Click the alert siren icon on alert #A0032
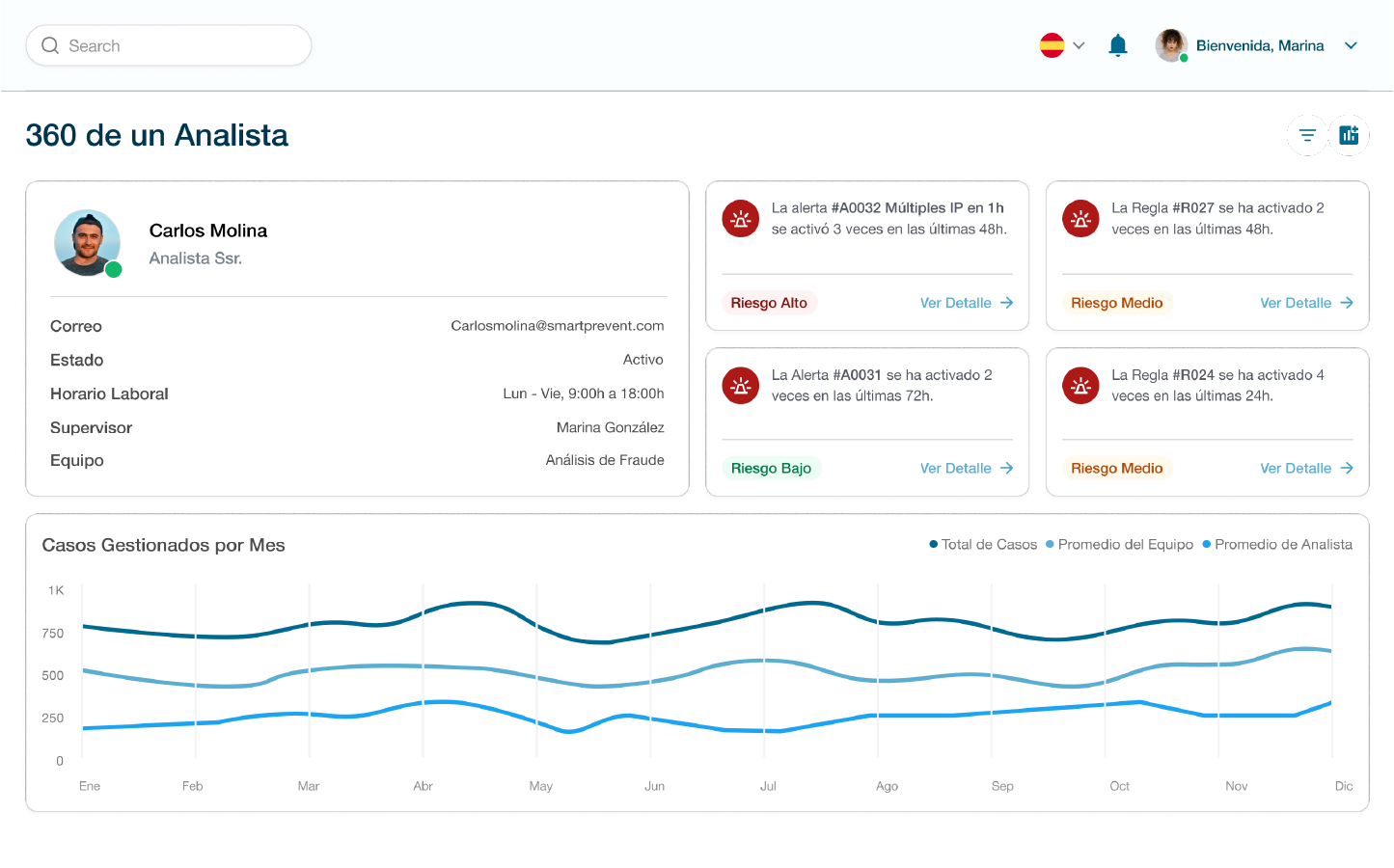Image resolution: width=1394 pixels, height=868 pixels. click(x=740, y=219)
